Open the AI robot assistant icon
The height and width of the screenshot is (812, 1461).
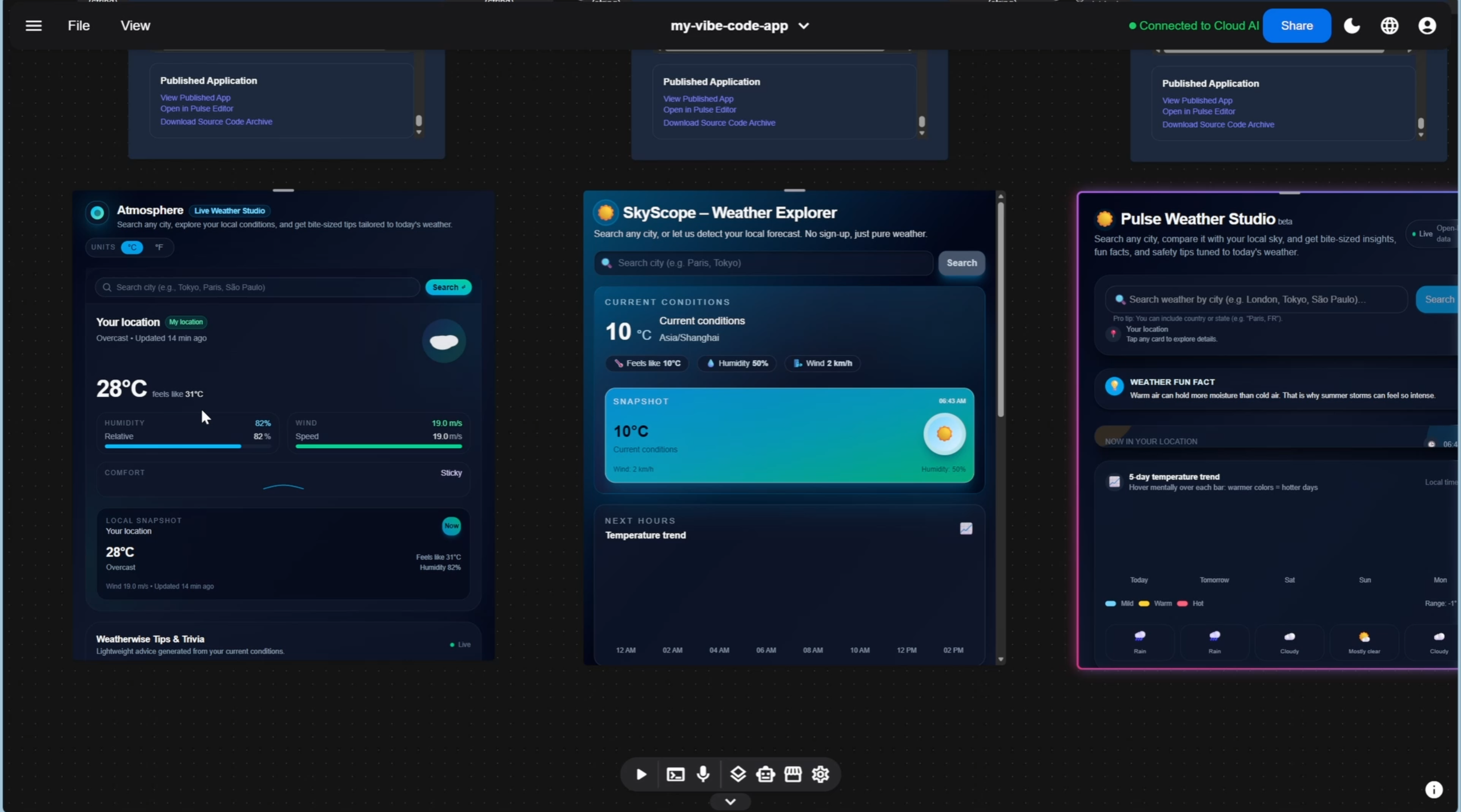click(765, 774)
